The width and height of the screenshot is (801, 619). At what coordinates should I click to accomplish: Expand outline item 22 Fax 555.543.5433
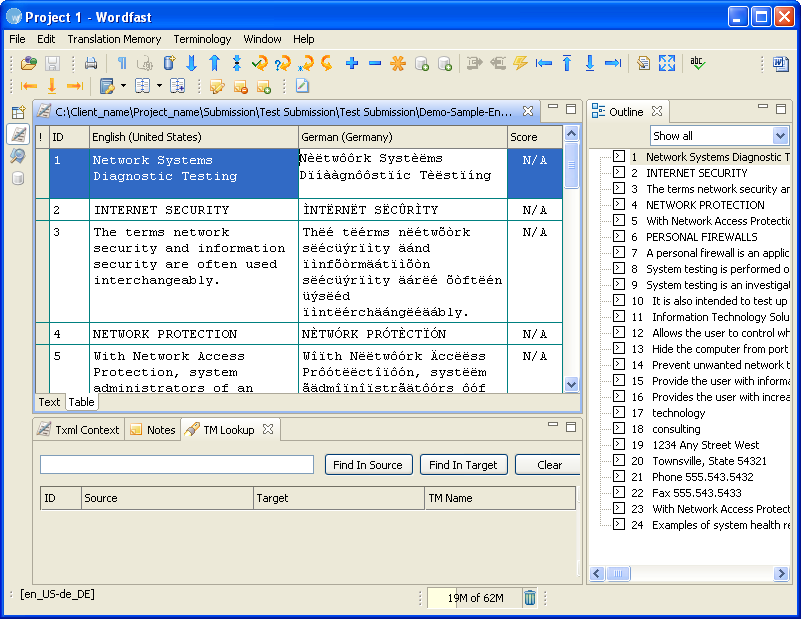tap(619, 492)
